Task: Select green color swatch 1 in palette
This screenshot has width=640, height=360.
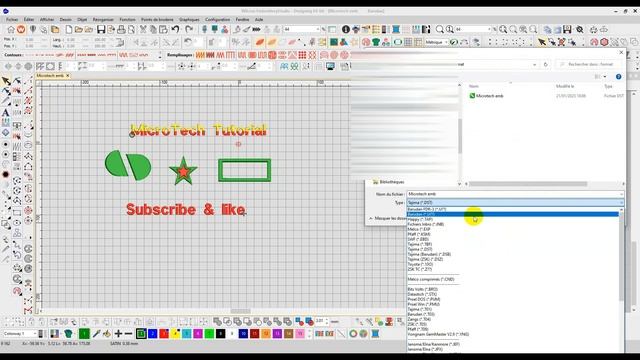Action: (x=141, y=333)
